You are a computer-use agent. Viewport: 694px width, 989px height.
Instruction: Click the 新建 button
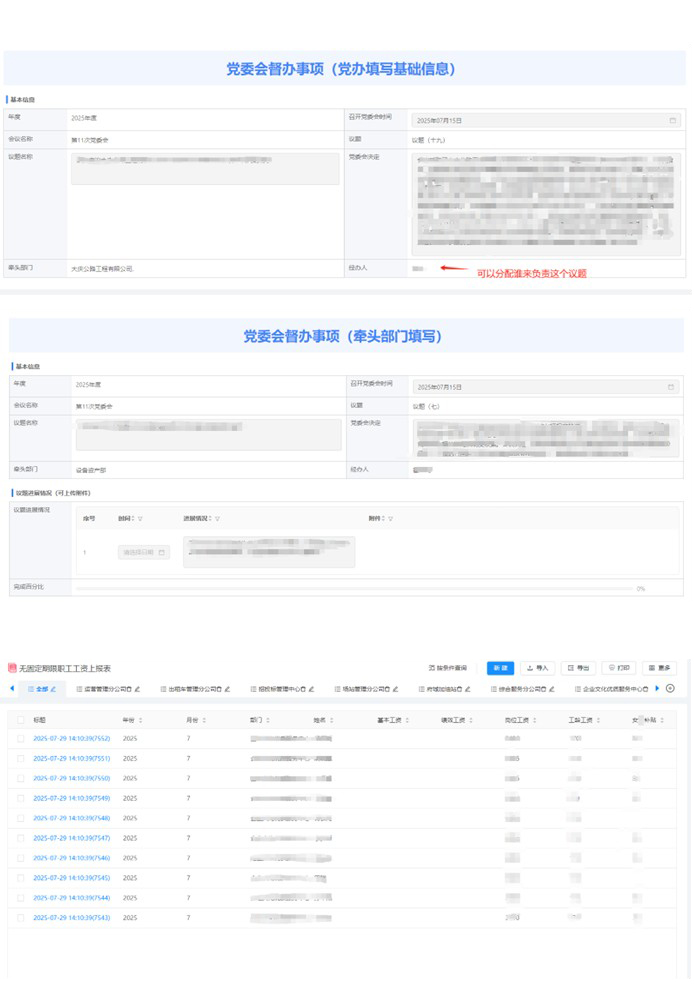coord(500,668)
